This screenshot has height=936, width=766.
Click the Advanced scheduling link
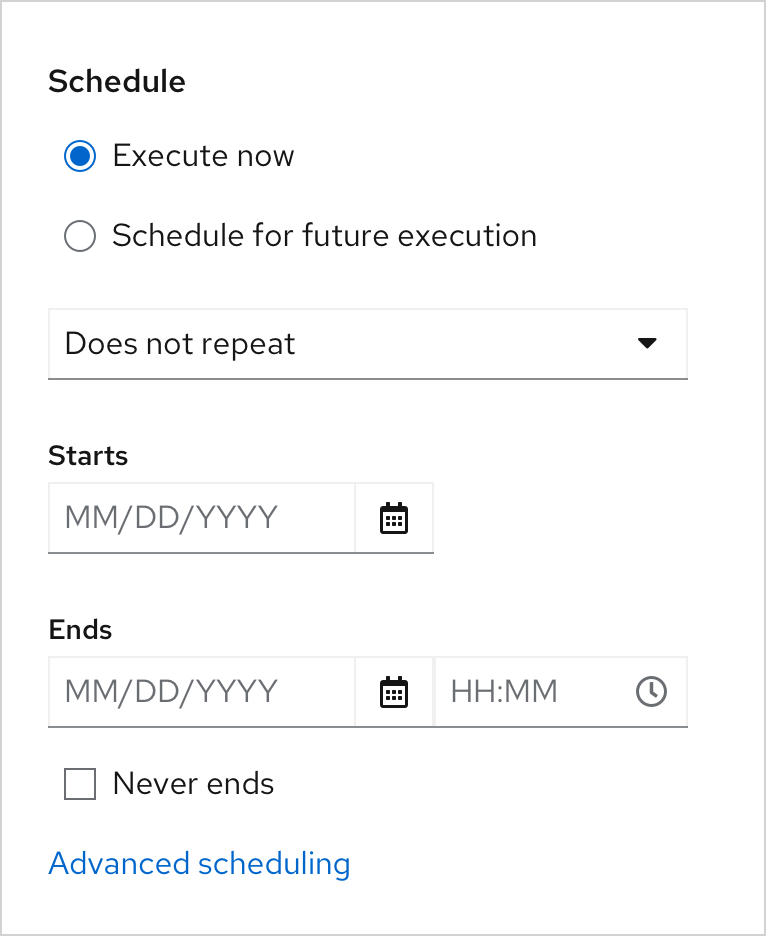click(x=198, y=863)
